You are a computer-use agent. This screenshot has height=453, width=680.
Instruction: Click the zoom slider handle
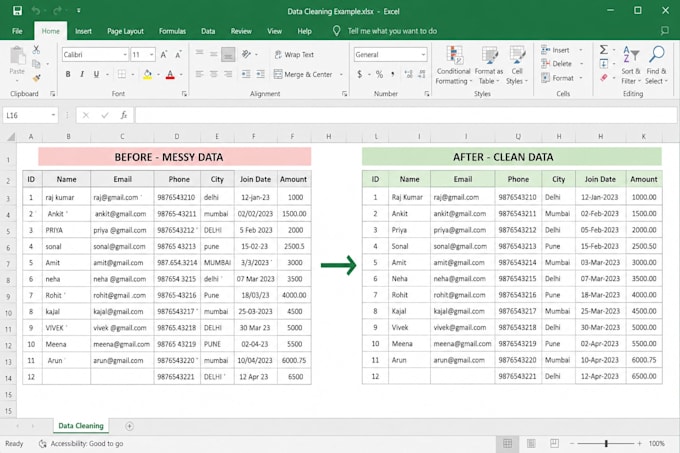pyautogui.click(x=606, y=443)
